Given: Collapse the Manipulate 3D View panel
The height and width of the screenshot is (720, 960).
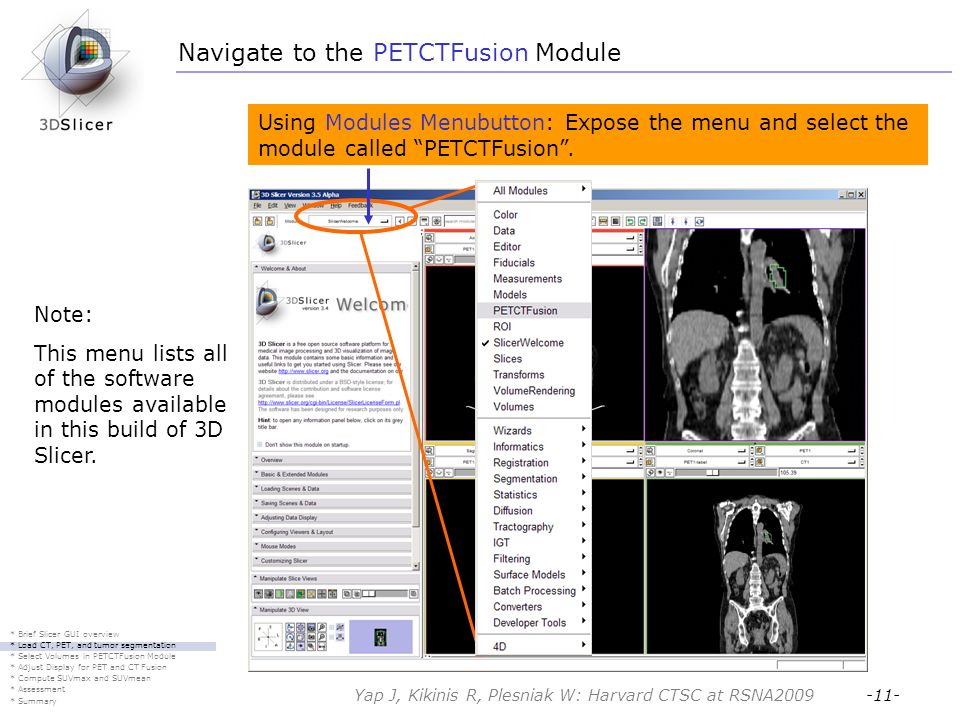Looking at the screenshot, I should click(336, 610).
